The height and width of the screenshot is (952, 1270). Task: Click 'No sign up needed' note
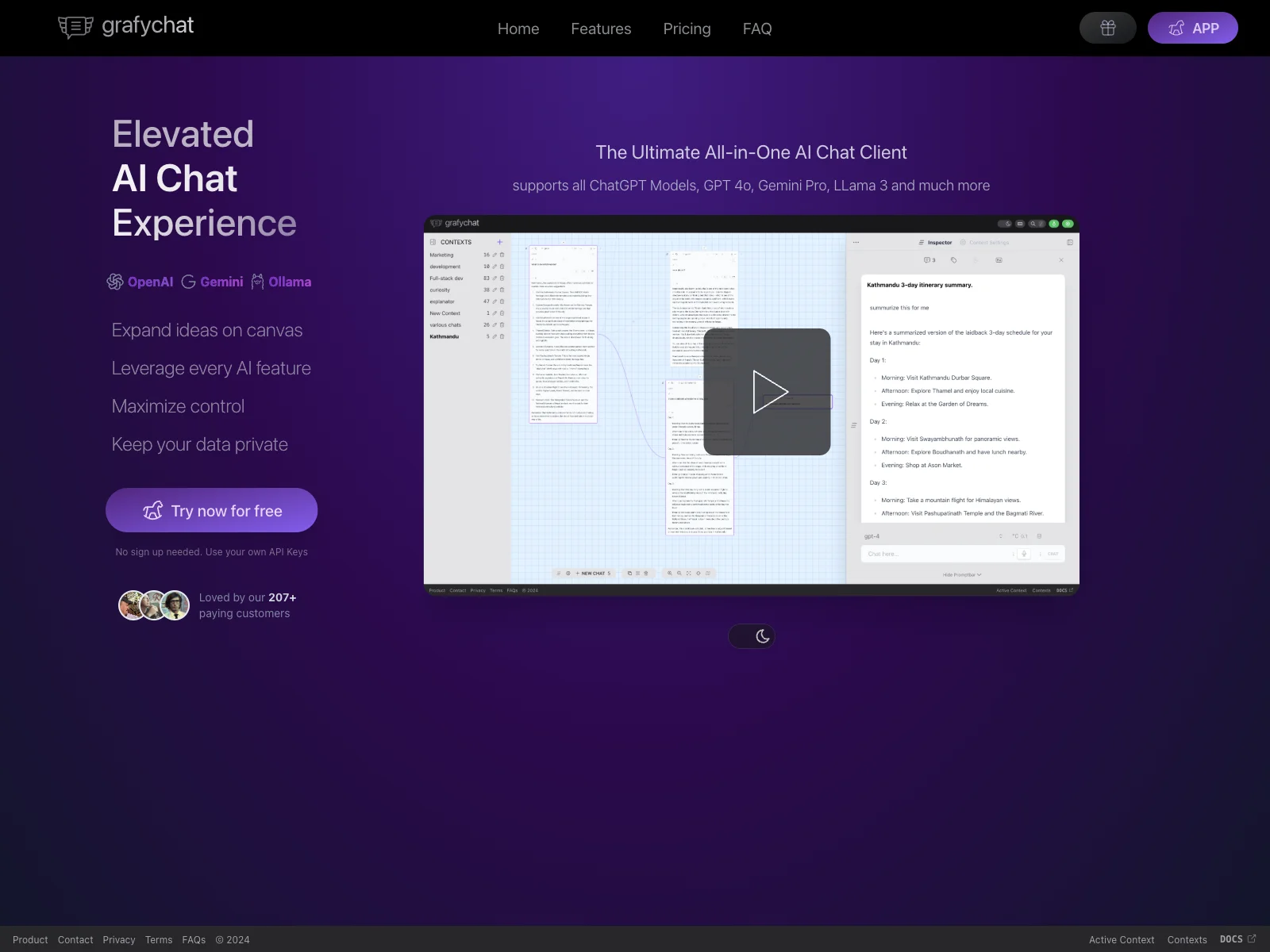(212, 551)
